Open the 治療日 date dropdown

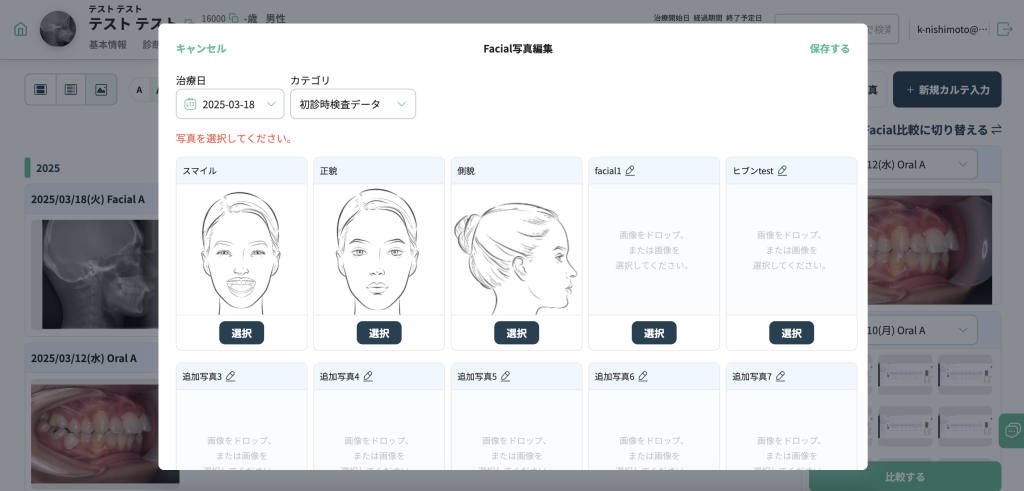click(x=230, y=104)
